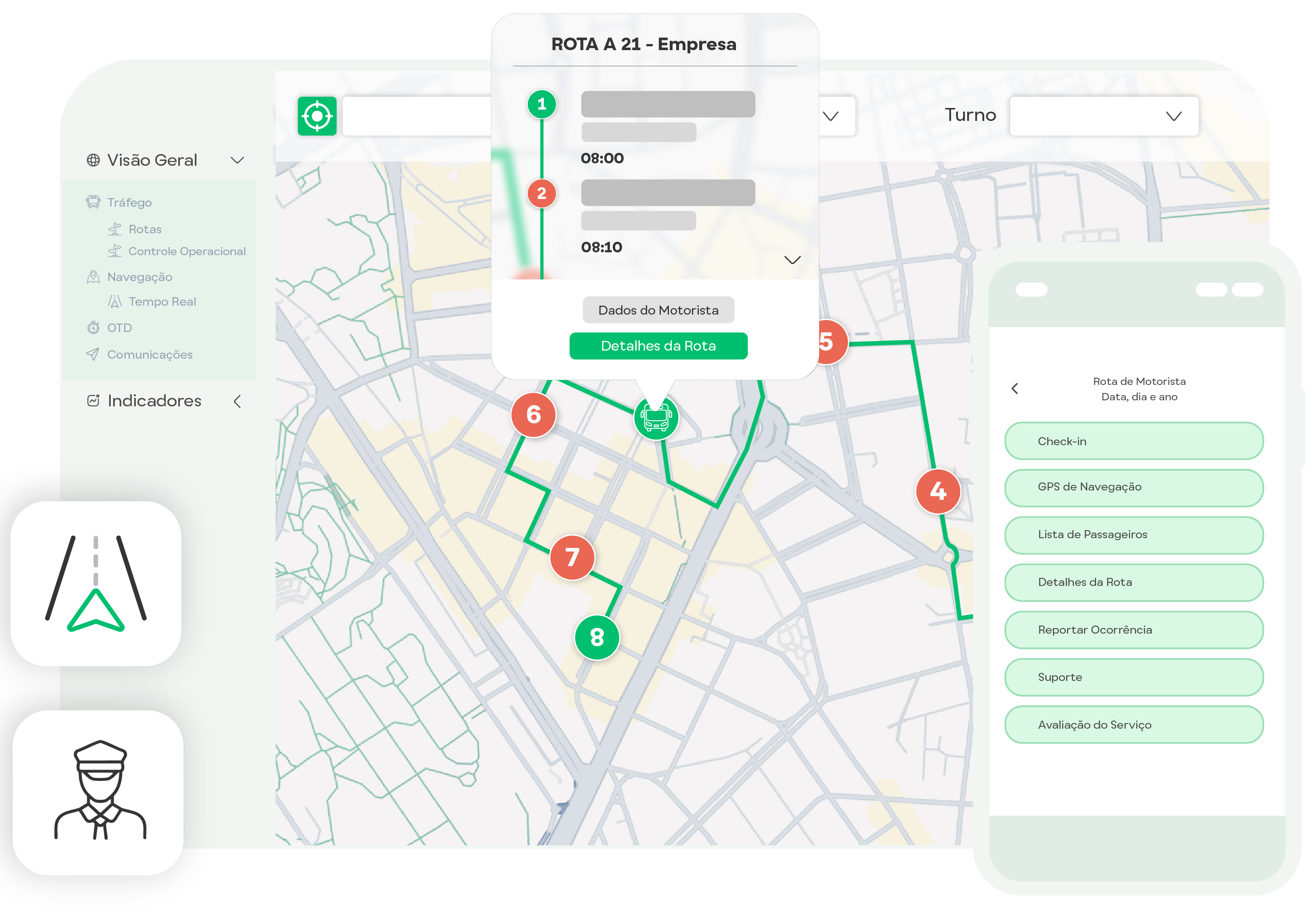
Task: Click the bus icon next to Tráfego
Action: click(x=93, y=202)
